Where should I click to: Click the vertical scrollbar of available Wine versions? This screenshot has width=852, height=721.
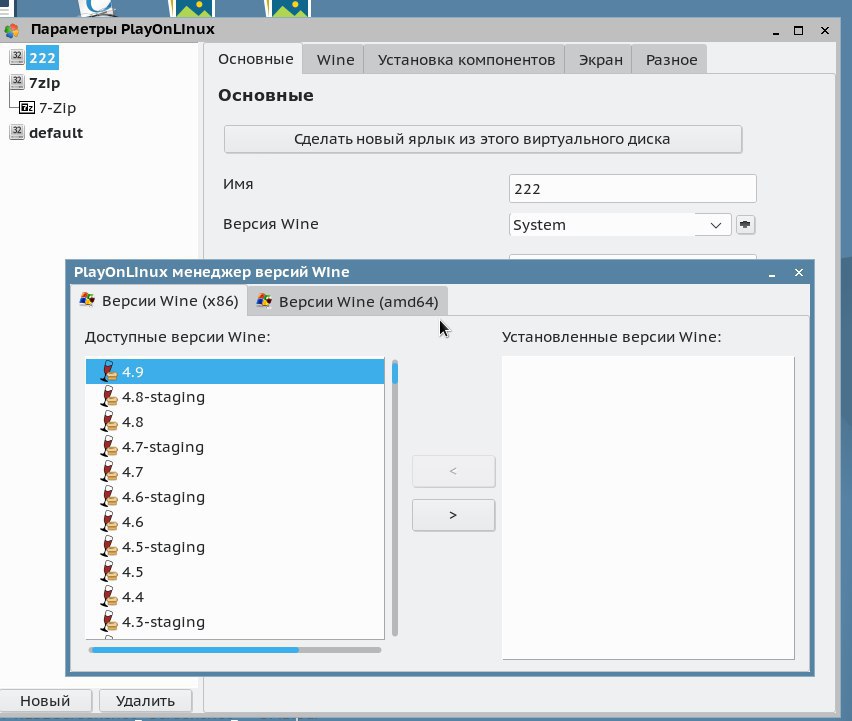[x=394, y=498]
